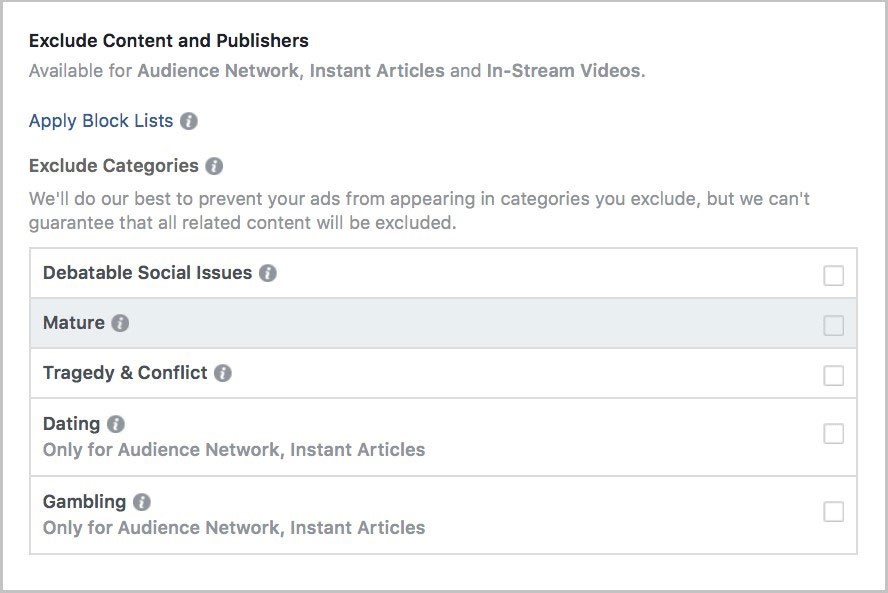This screenshot has width=888, height=593.
Task: Toggle the Dating exclusion checkbox
Action: [x=833, y=433]
